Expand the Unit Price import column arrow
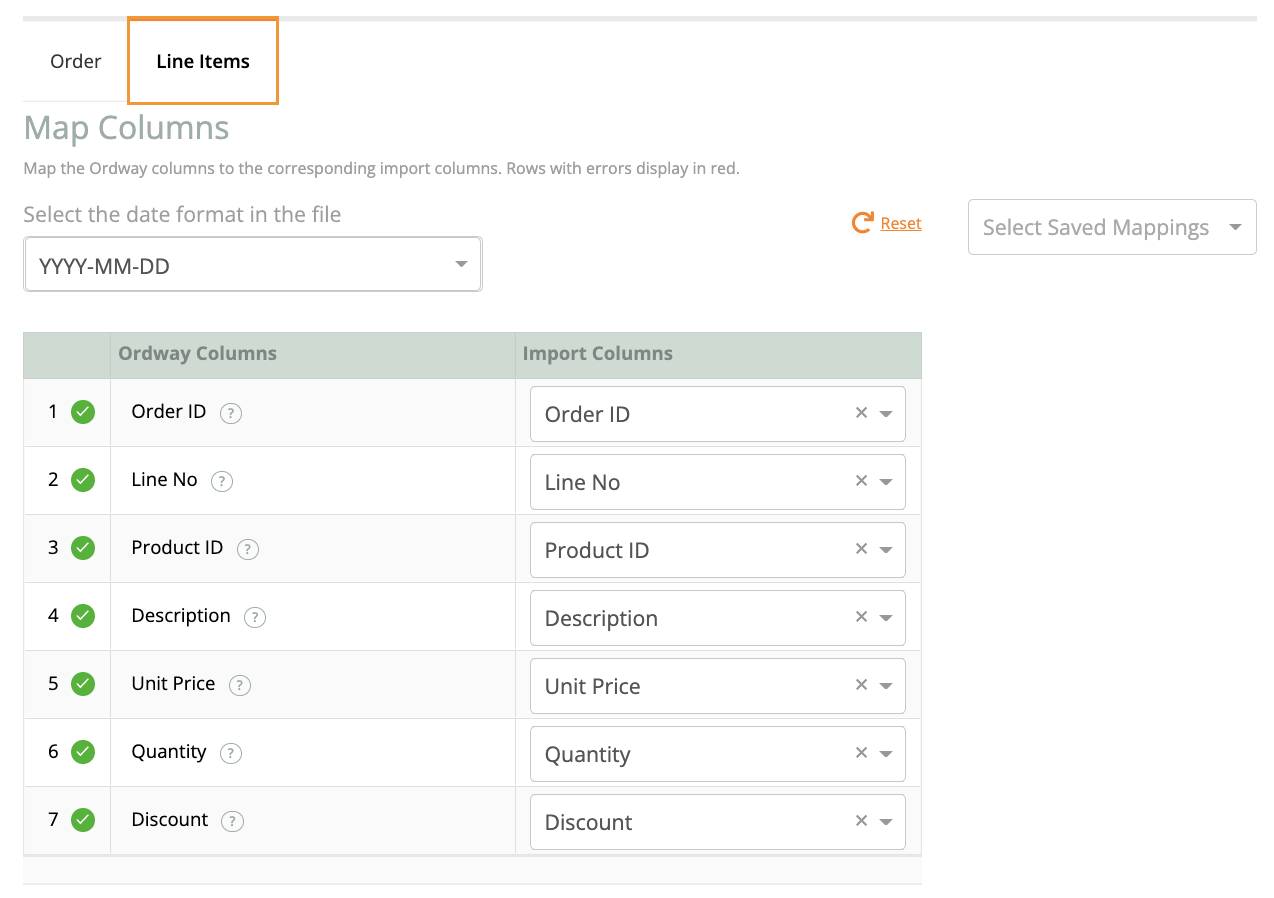The image size is (1274, 898). (x=886, y=686)
